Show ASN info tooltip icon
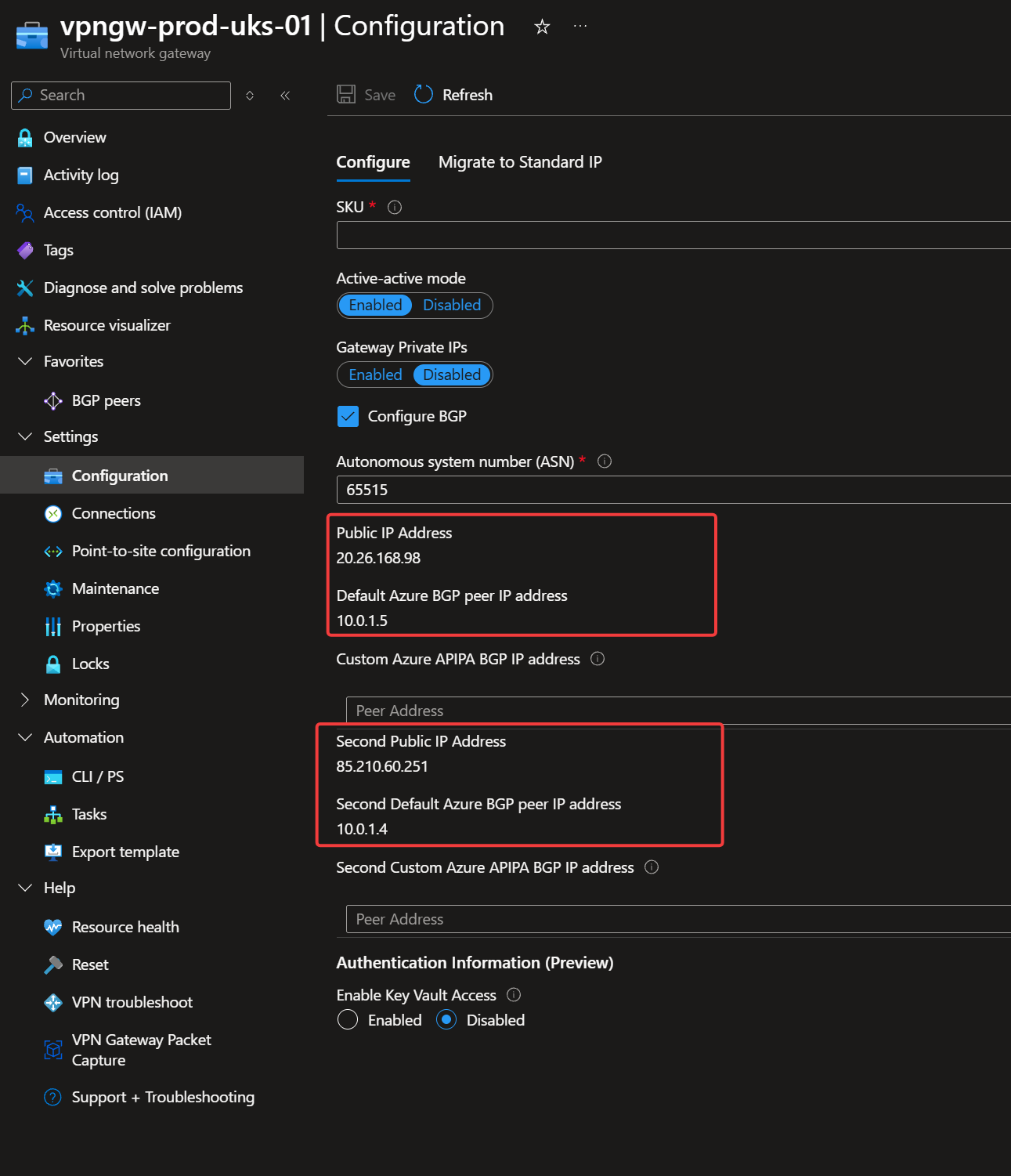The width and height of the screenshot is (1011, 1176). [605, 461]
